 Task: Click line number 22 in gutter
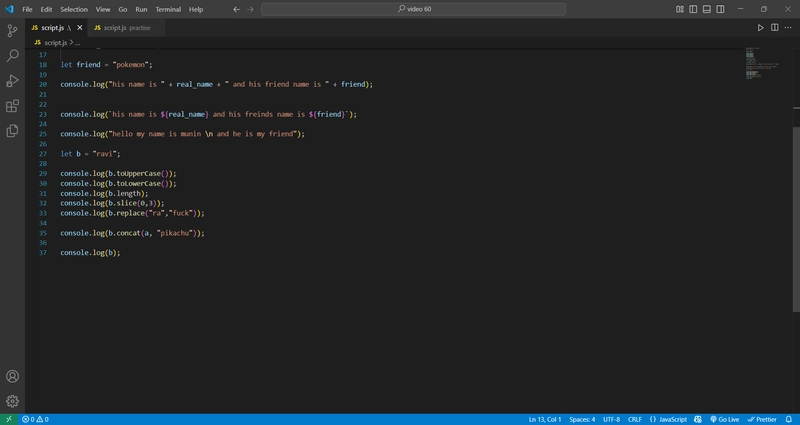click(42, 104)
